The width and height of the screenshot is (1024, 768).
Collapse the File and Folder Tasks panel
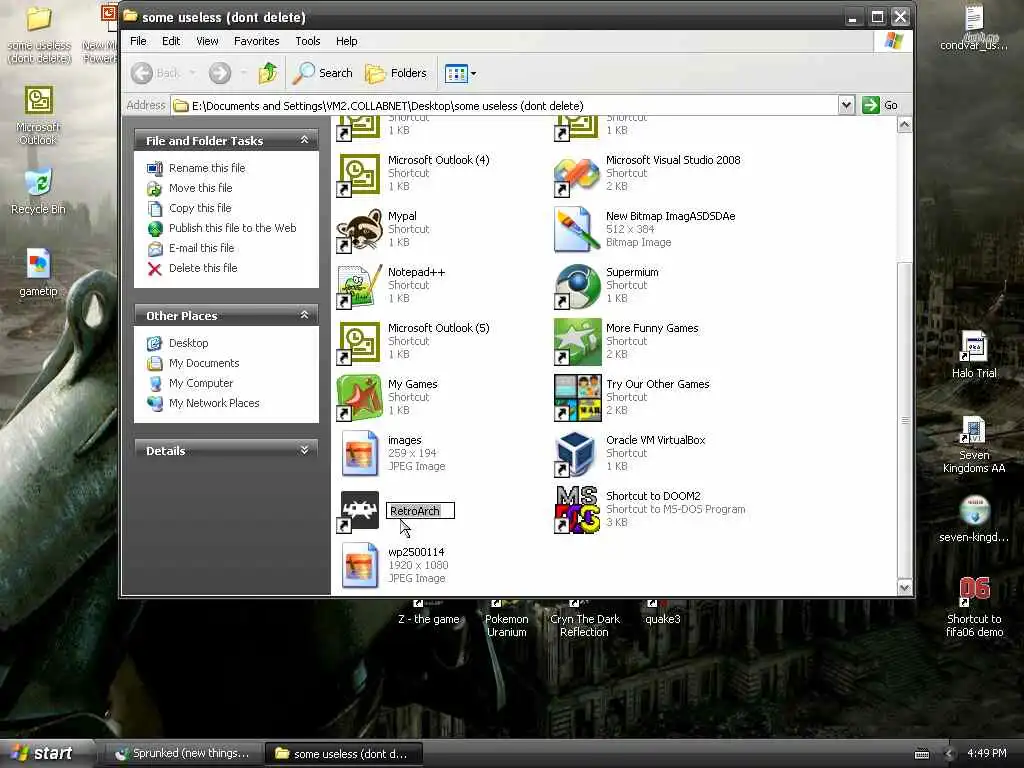click(x=304, y=140)
